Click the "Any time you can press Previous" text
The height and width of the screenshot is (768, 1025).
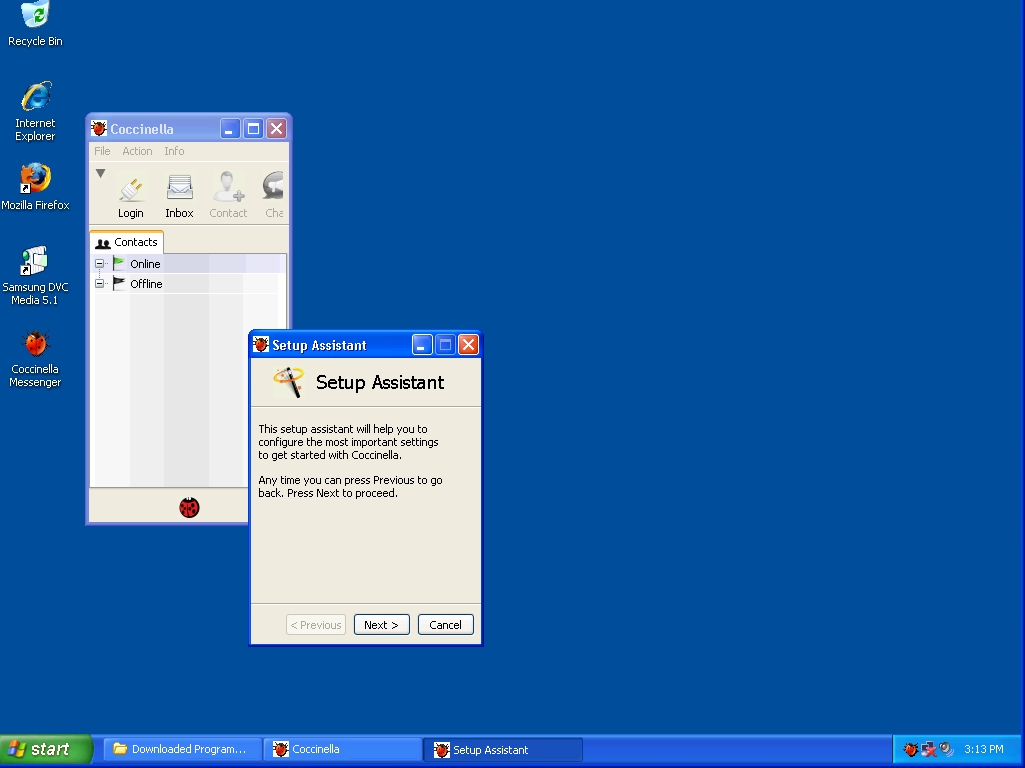coord(350,486)
